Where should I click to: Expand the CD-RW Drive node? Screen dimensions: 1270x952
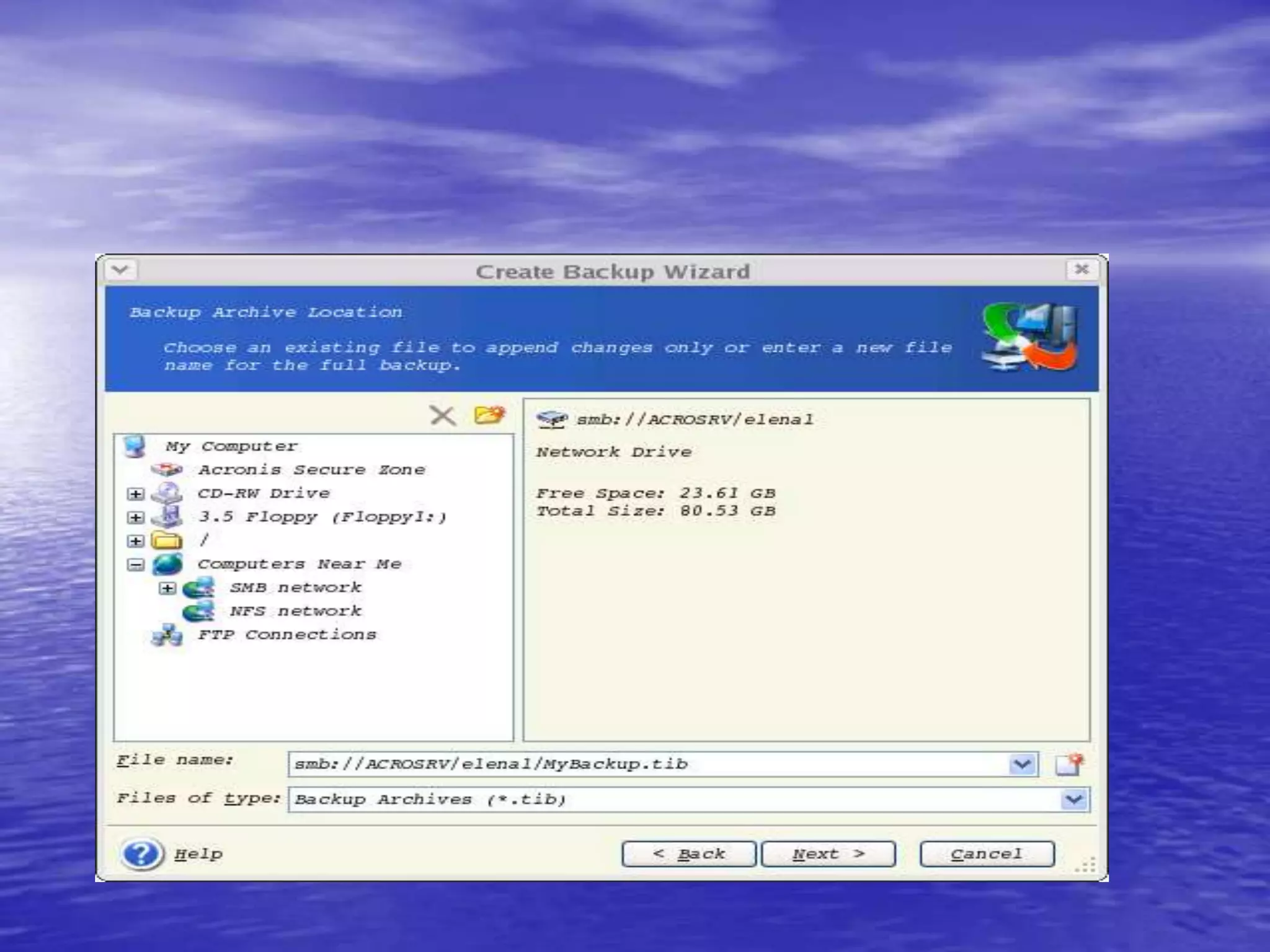[135, 494]
